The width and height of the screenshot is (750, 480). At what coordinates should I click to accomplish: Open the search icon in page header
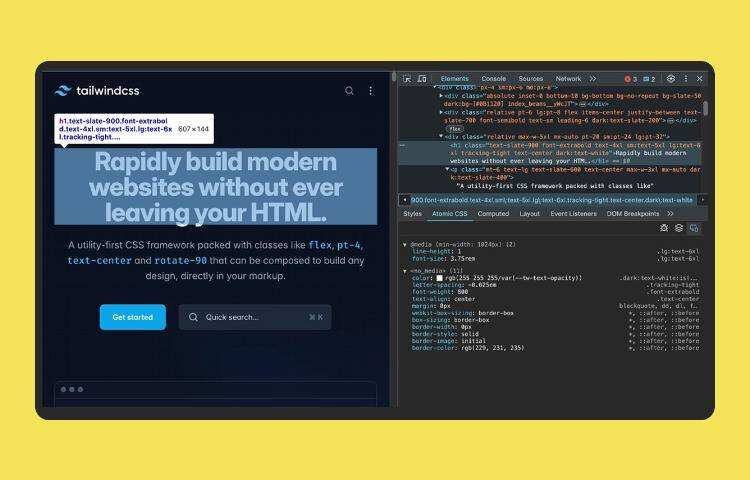349,90
